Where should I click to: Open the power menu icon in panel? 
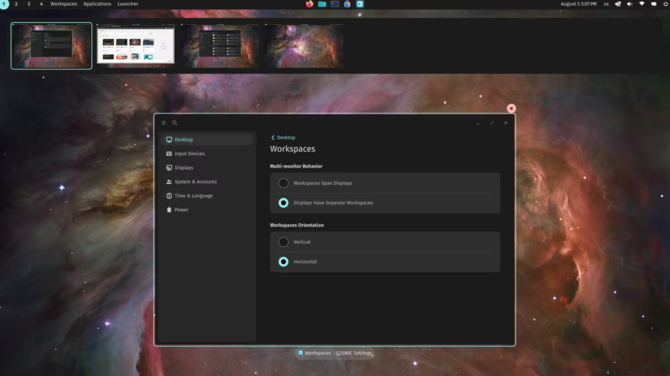[x=665, y=4]
